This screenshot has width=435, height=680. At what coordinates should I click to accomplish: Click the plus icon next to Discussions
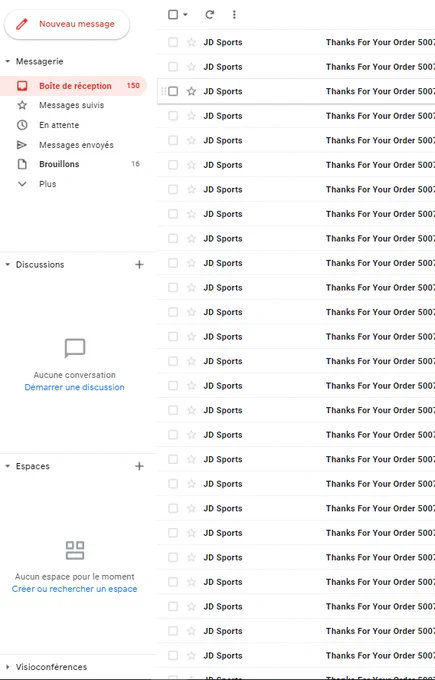tap(139, 265)
